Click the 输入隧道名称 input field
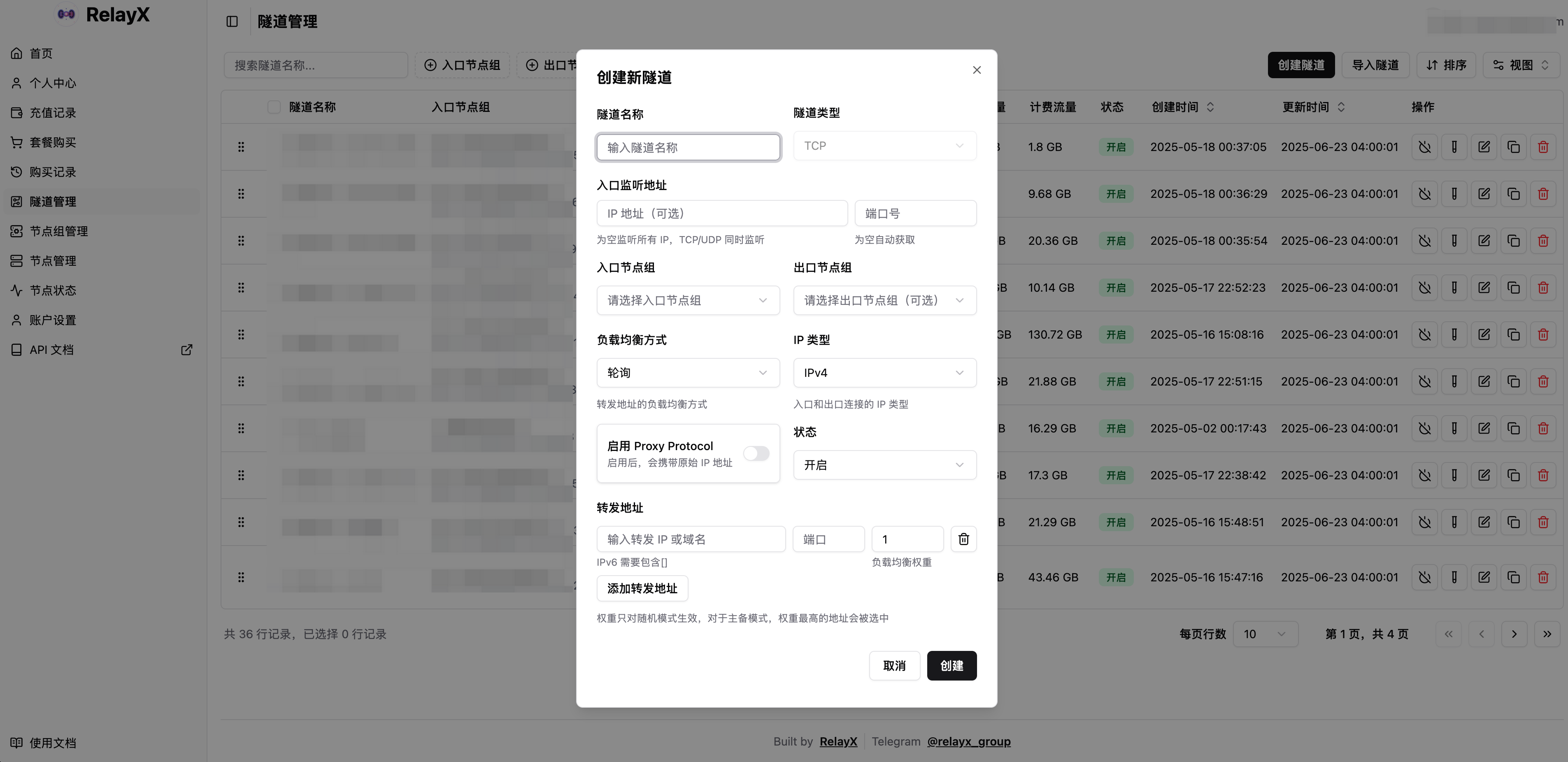This screenshot has height=762, width=1568. coord(688,148)
